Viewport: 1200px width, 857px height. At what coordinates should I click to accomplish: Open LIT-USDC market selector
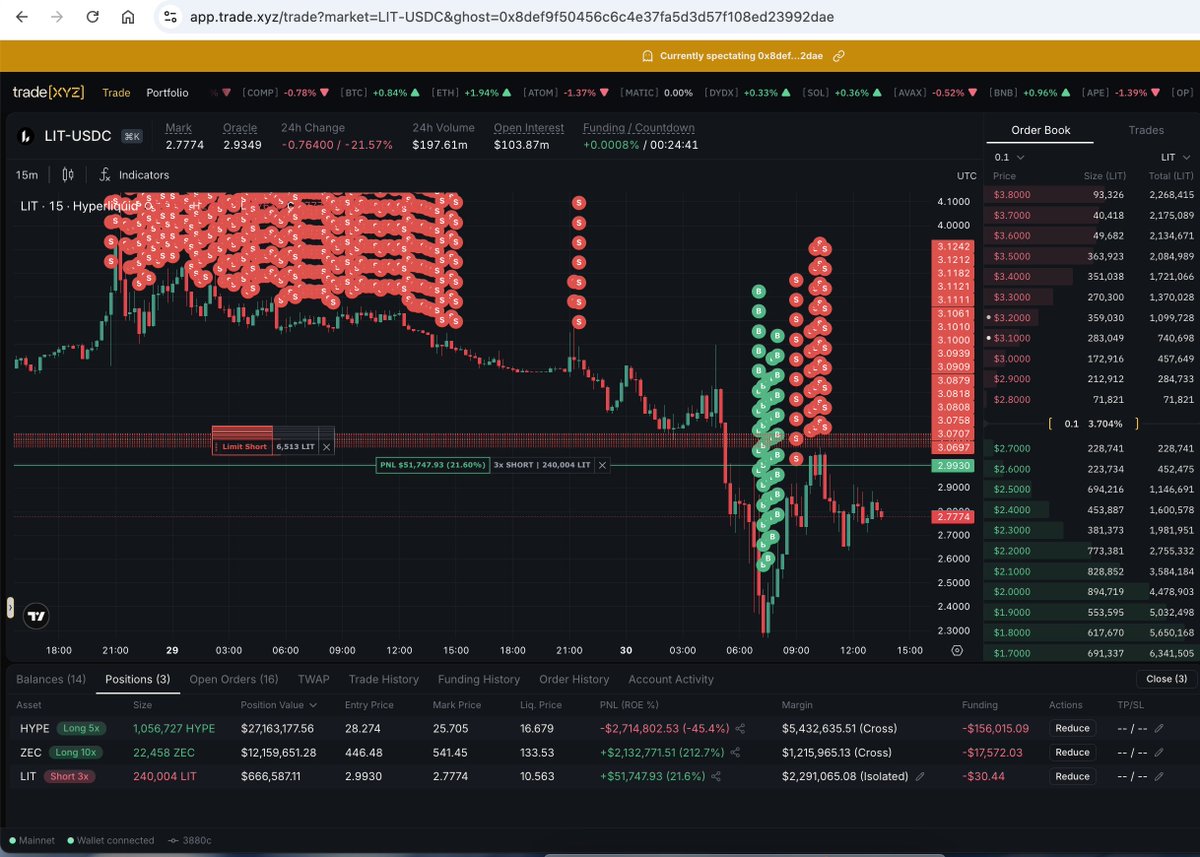click(78, 136)
